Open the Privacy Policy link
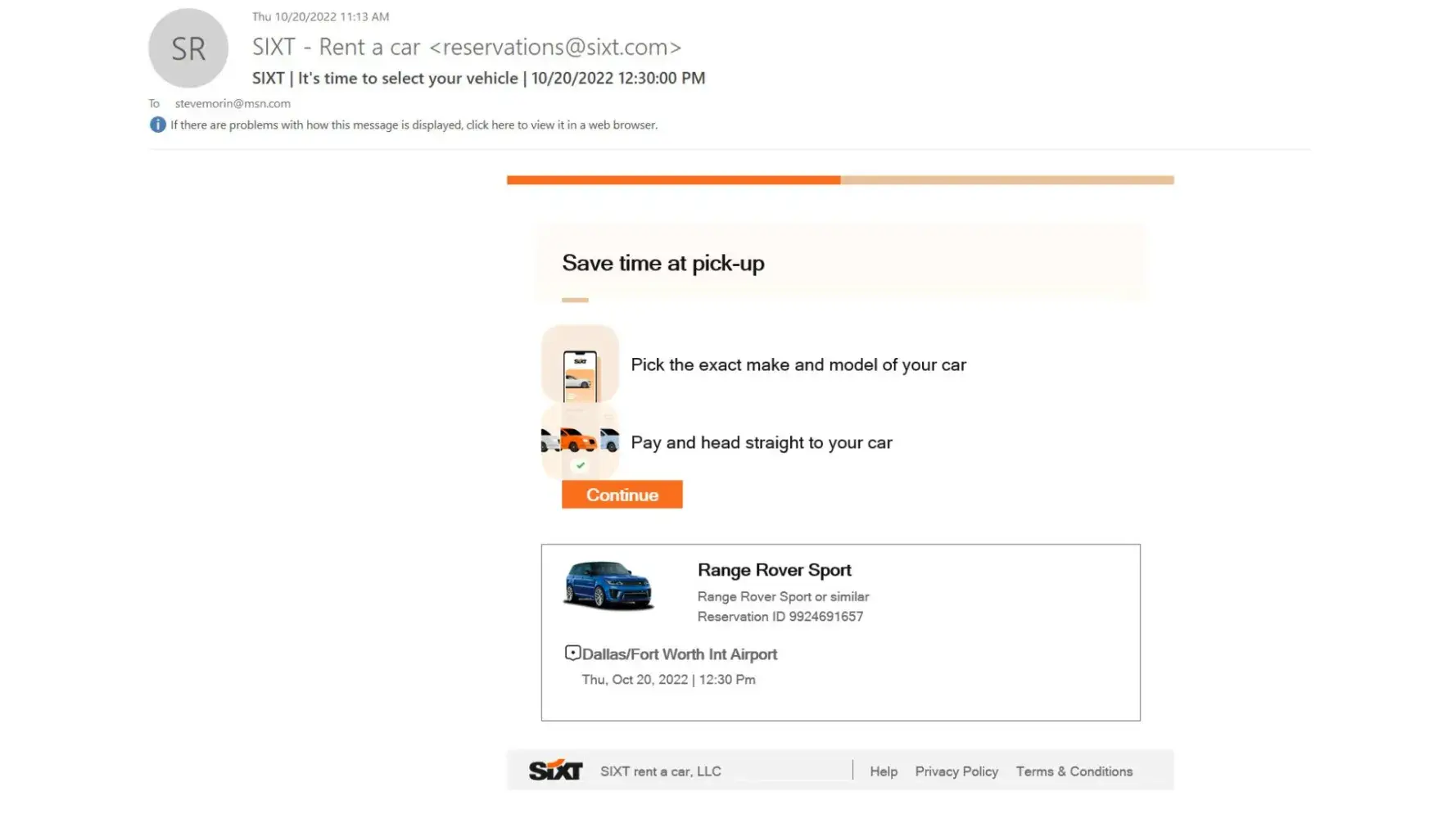 pyautogui.click(x=956, y=771)
